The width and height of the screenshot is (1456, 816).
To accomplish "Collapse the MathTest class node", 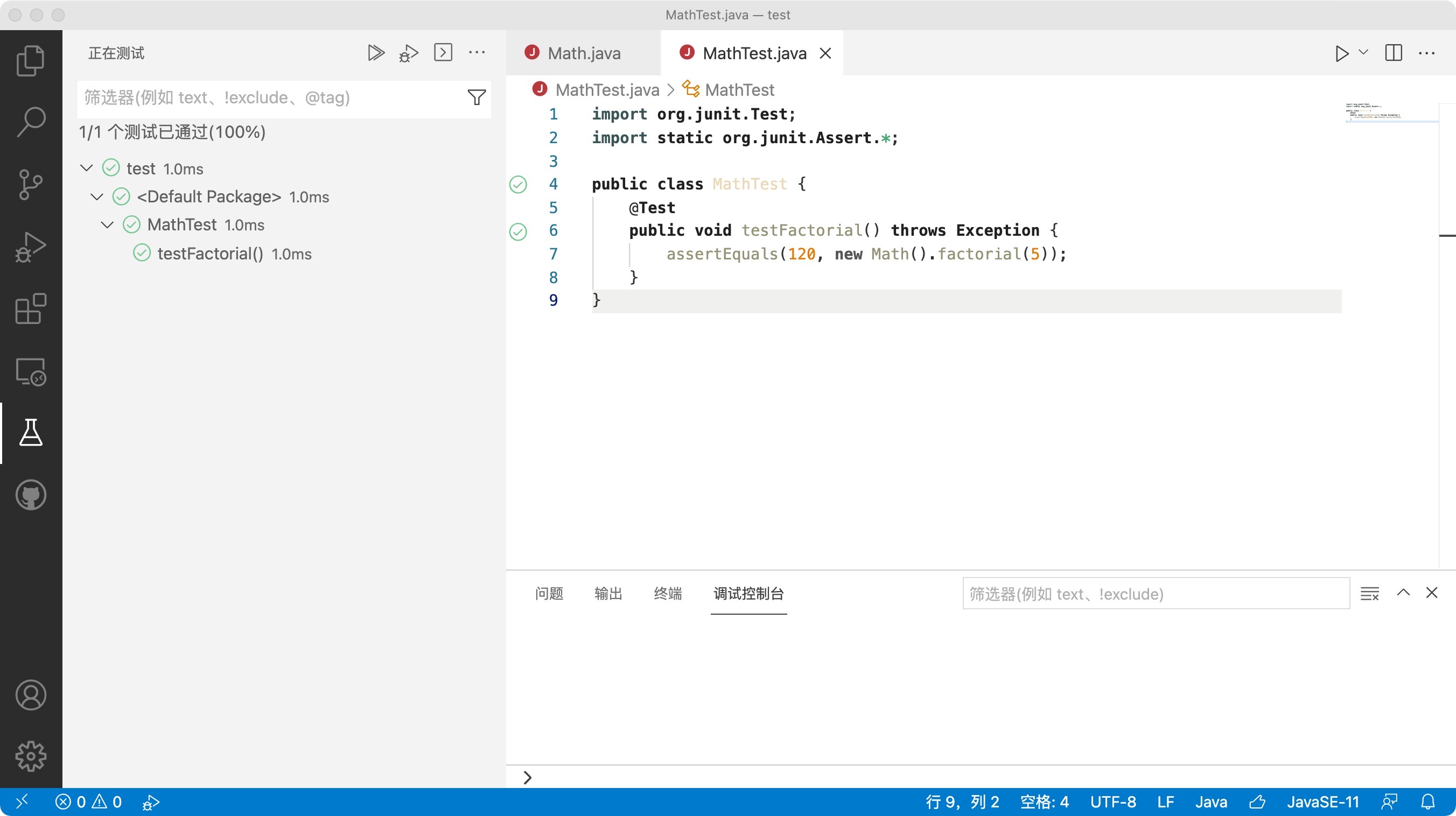I will (x=107, y=224).
